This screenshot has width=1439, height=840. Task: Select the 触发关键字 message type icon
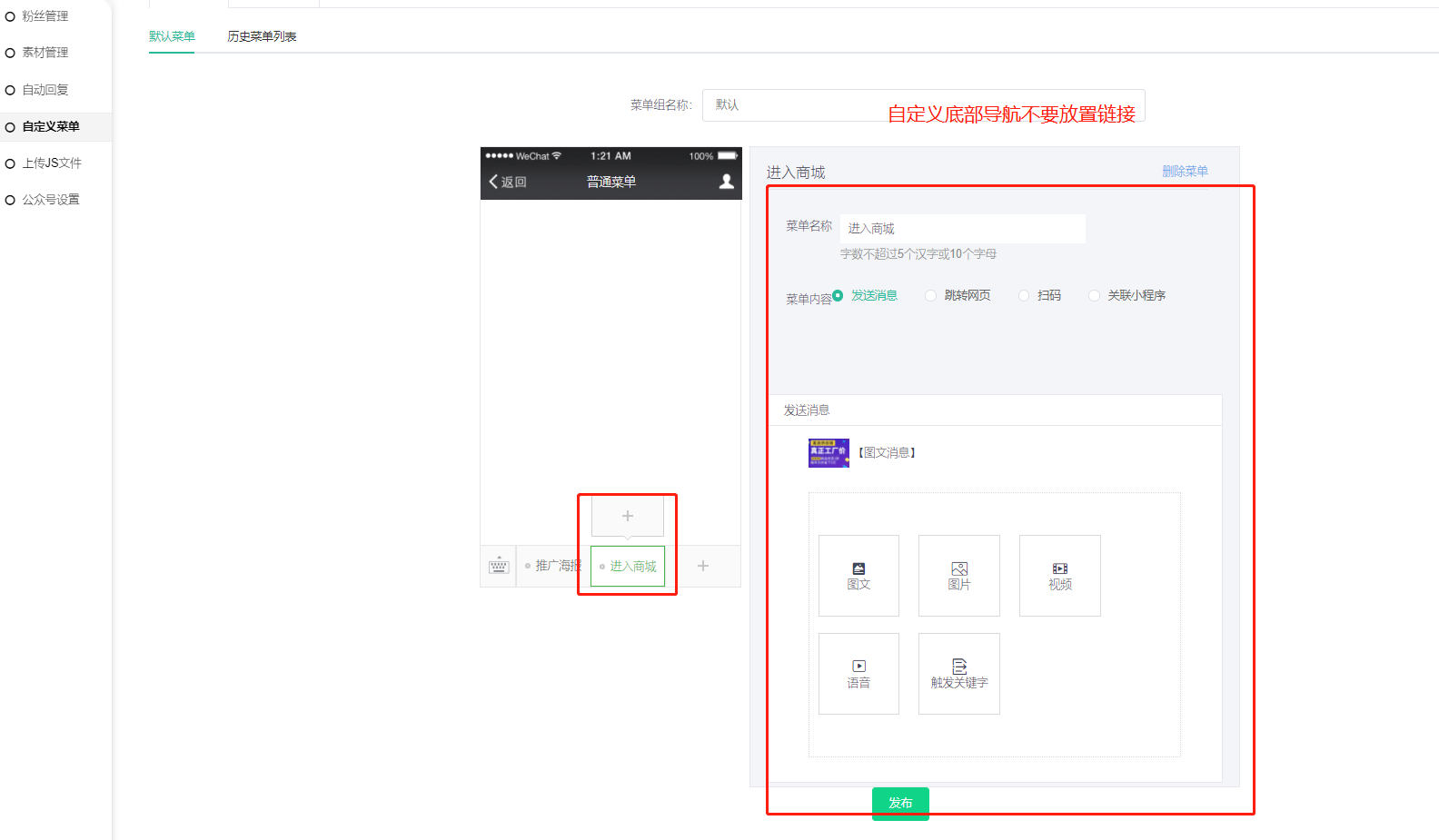[x=958, y=674]
